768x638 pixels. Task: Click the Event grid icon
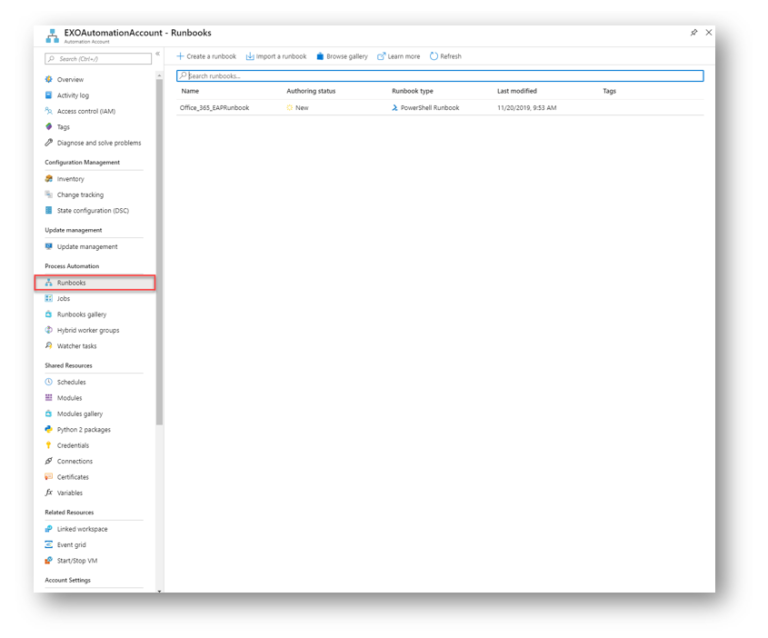[x=48, y=544]
